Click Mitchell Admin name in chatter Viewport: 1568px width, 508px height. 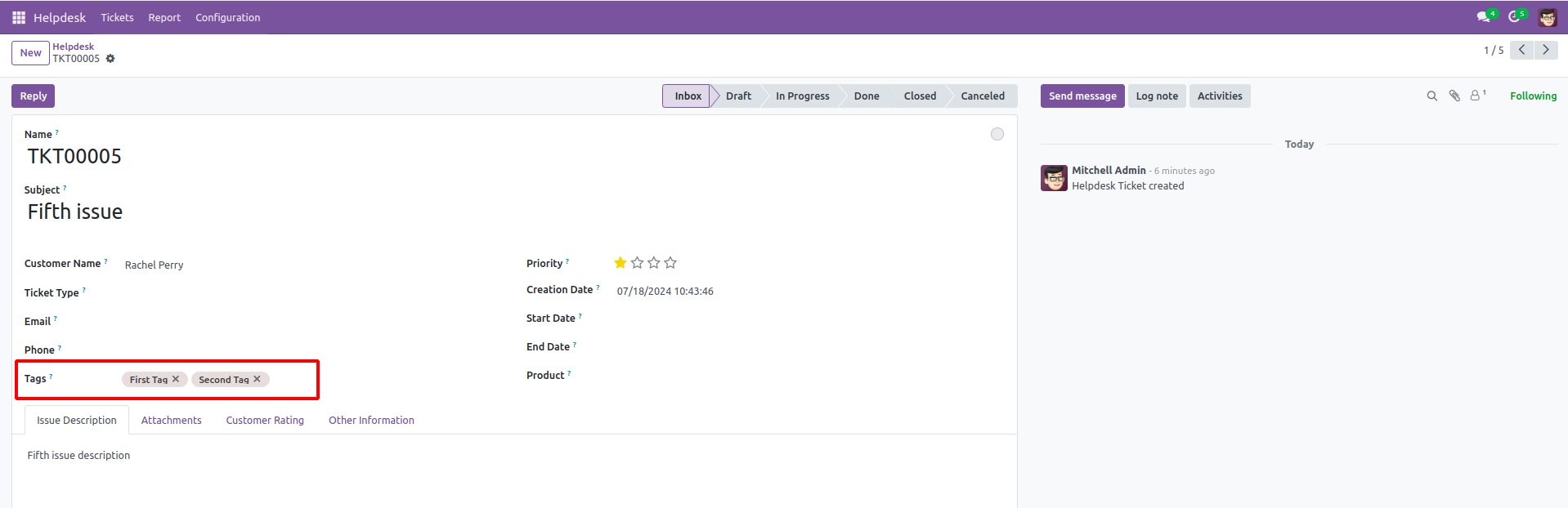1109,171
